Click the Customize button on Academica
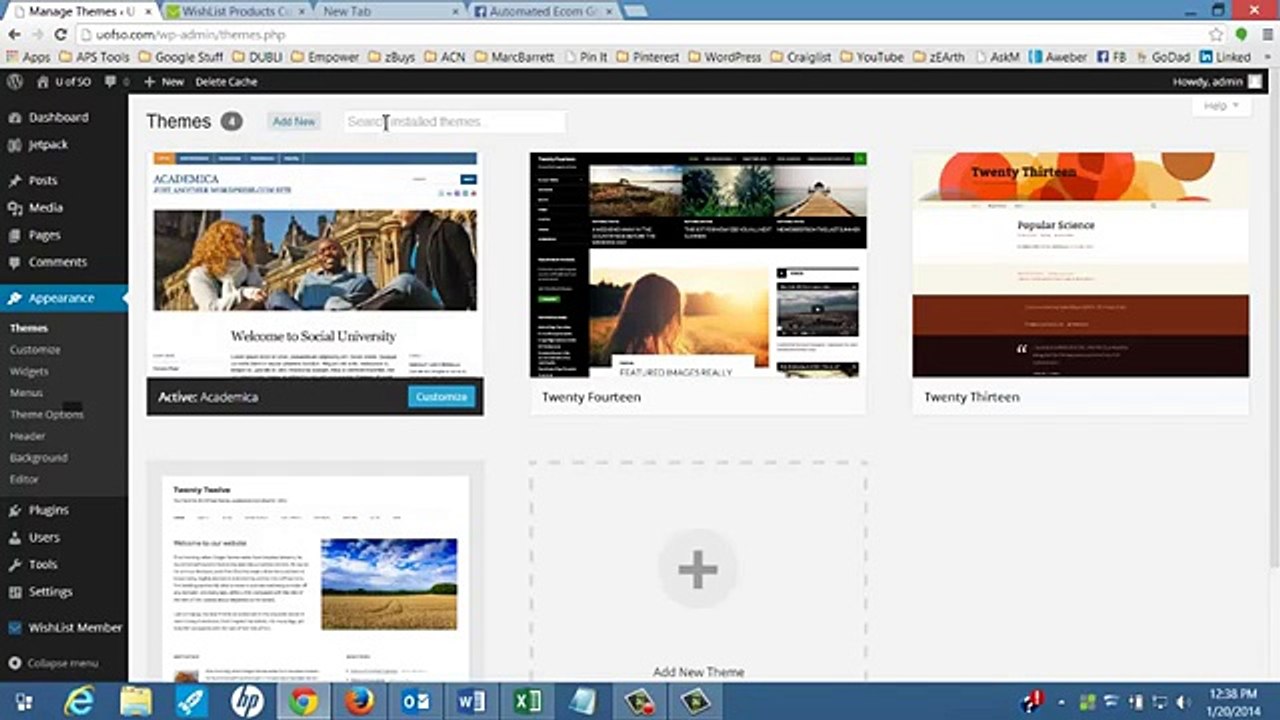1280x720 pixels. 441,397
